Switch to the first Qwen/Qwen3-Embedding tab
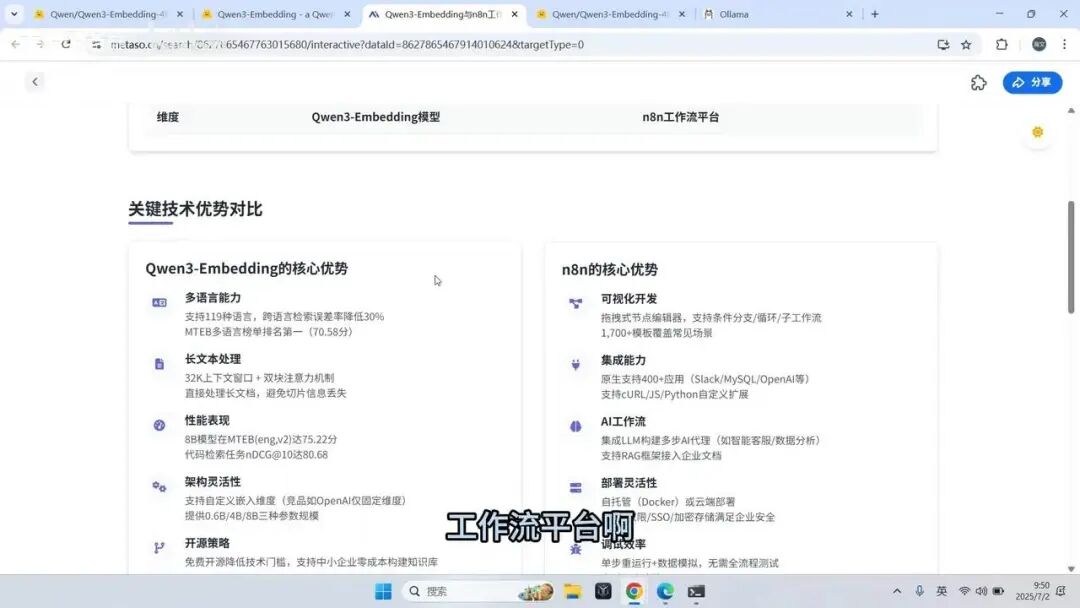 [107, 14]
